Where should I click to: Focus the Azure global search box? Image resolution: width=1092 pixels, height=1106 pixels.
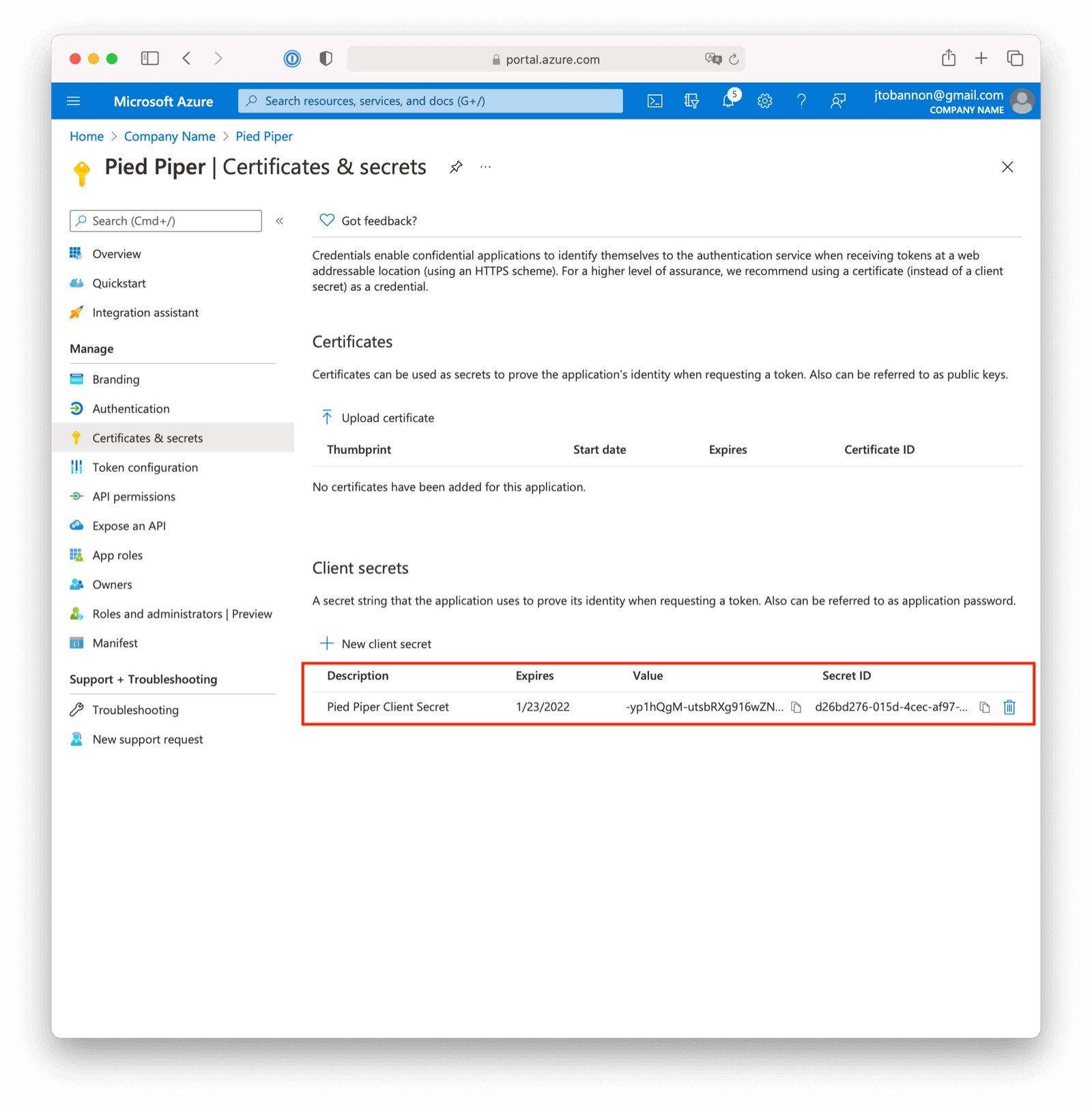431,101
